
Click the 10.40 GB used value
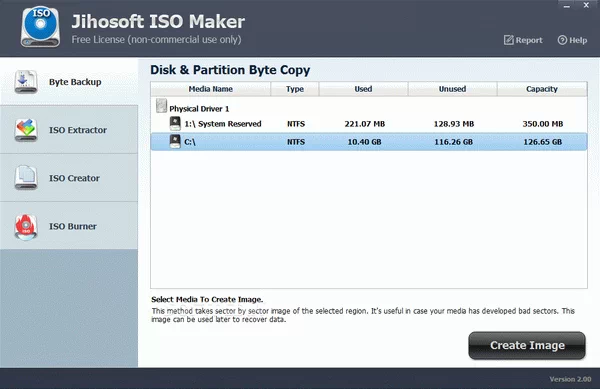[x=364, y=142]
